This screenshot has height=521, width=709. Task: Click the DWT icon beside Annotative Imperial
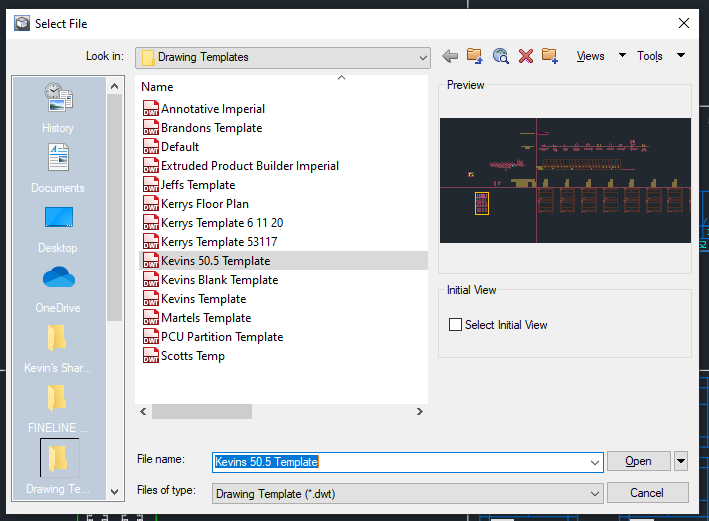(x=151, y=109)
